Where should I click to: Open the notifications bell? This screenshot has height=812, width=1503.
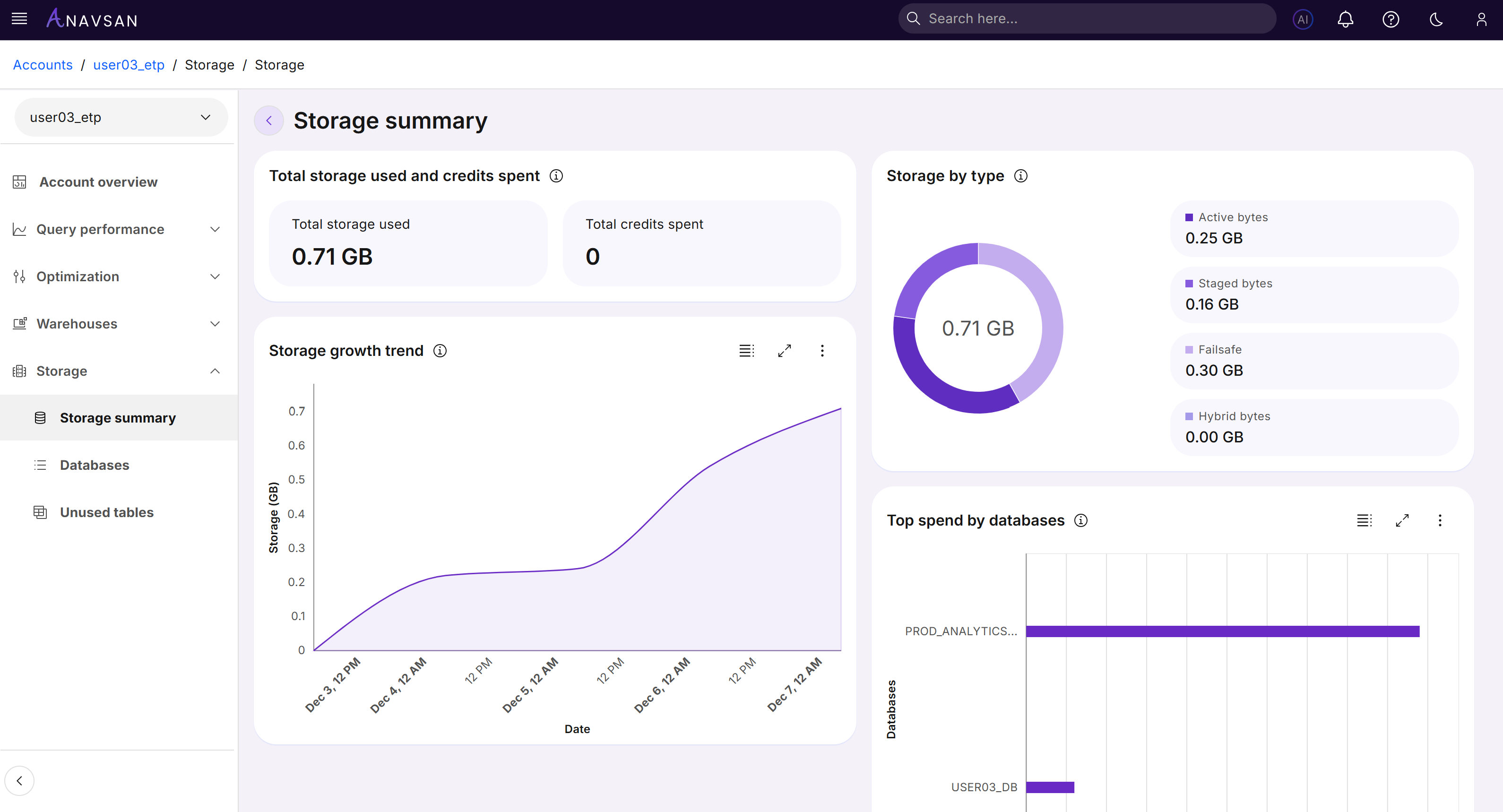(1346, 19)
